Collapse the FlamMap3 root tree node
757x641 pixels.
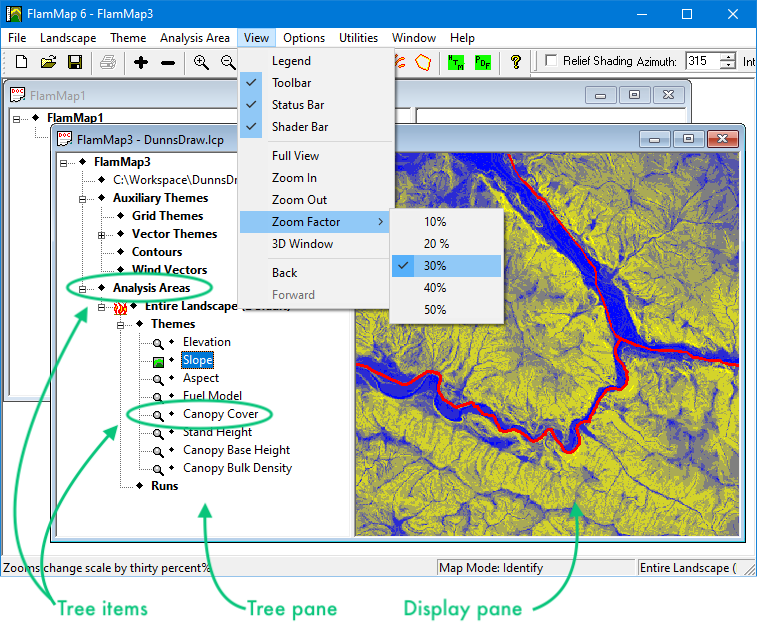pyautogui.click(x=63, y=163)
